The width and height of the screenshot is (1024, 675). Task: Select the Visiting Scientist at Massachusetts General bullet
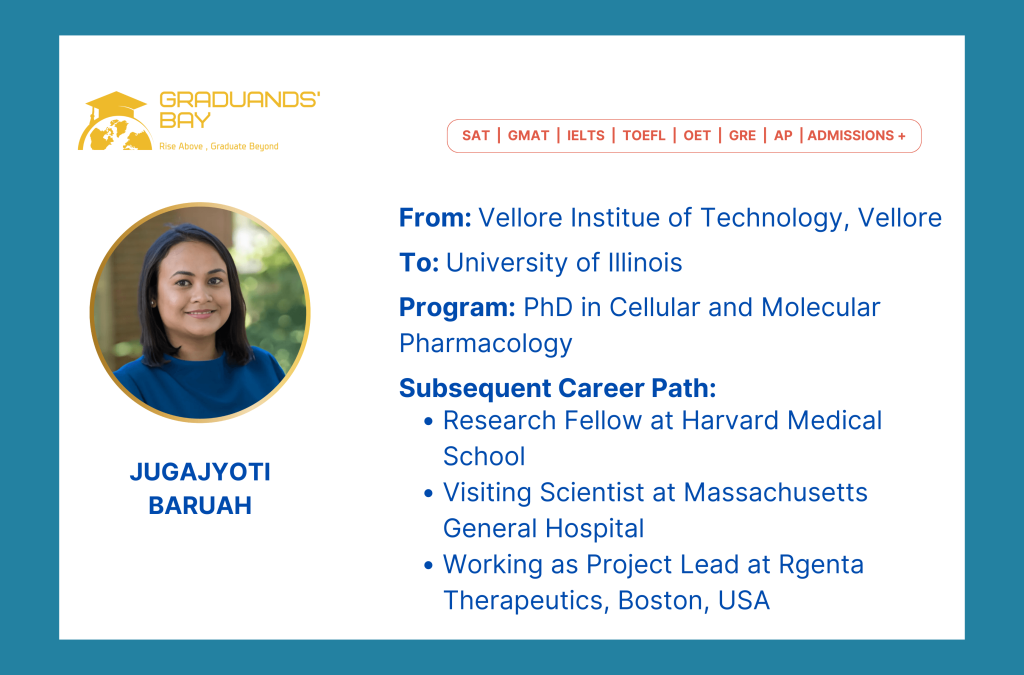655,510
